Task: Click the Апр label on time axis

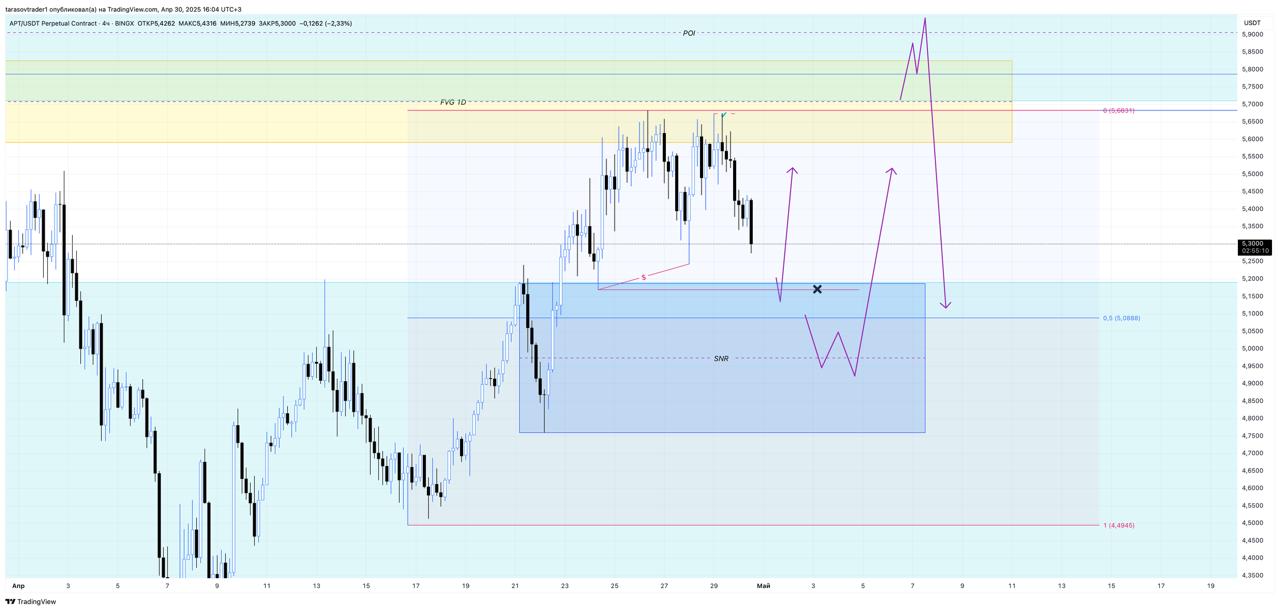Action: tap(18, 585)
